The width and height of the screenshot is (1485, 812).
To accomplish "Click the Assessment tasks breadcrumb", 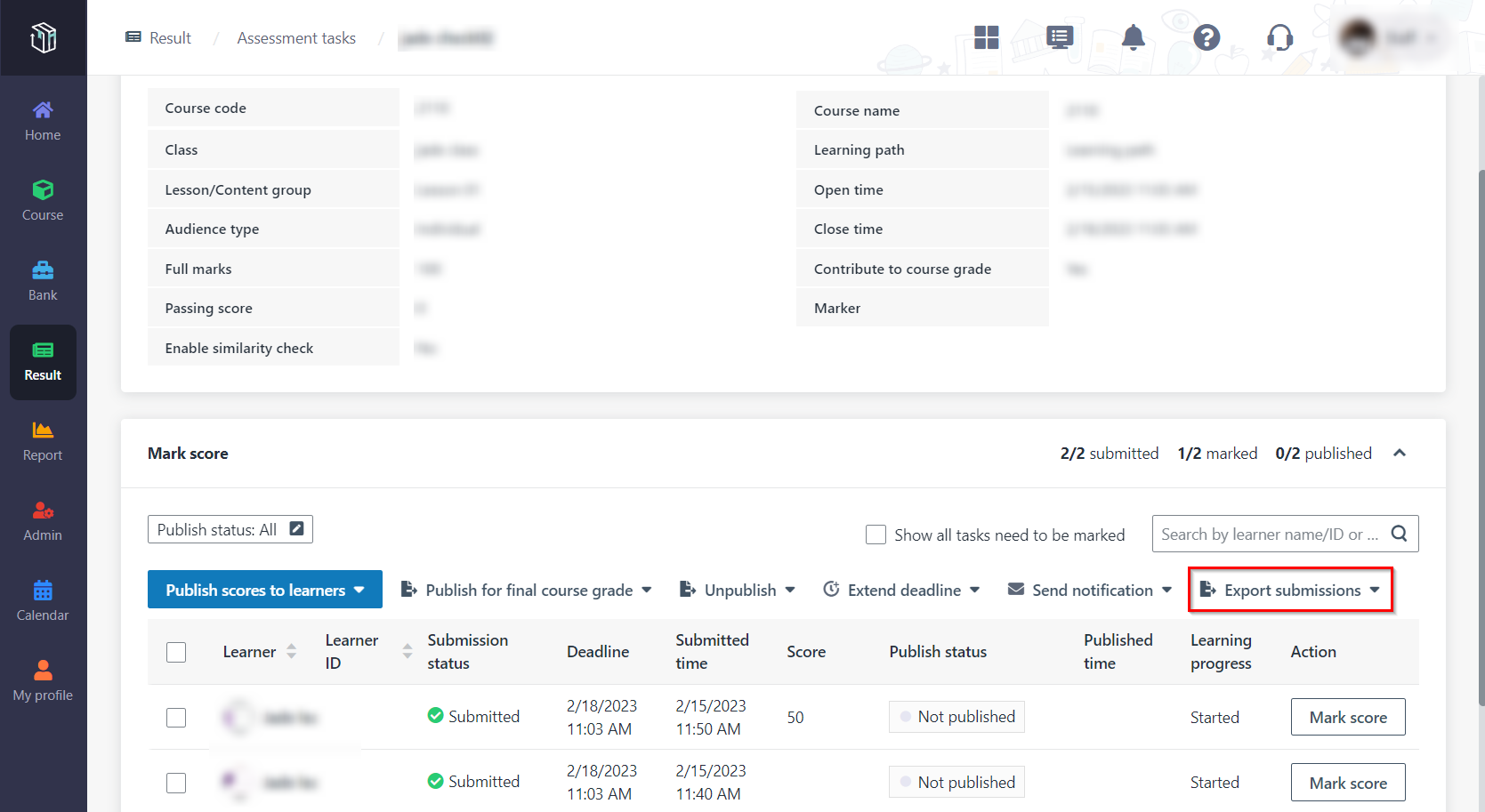I will pyautogui.click(x=296, y=38).
